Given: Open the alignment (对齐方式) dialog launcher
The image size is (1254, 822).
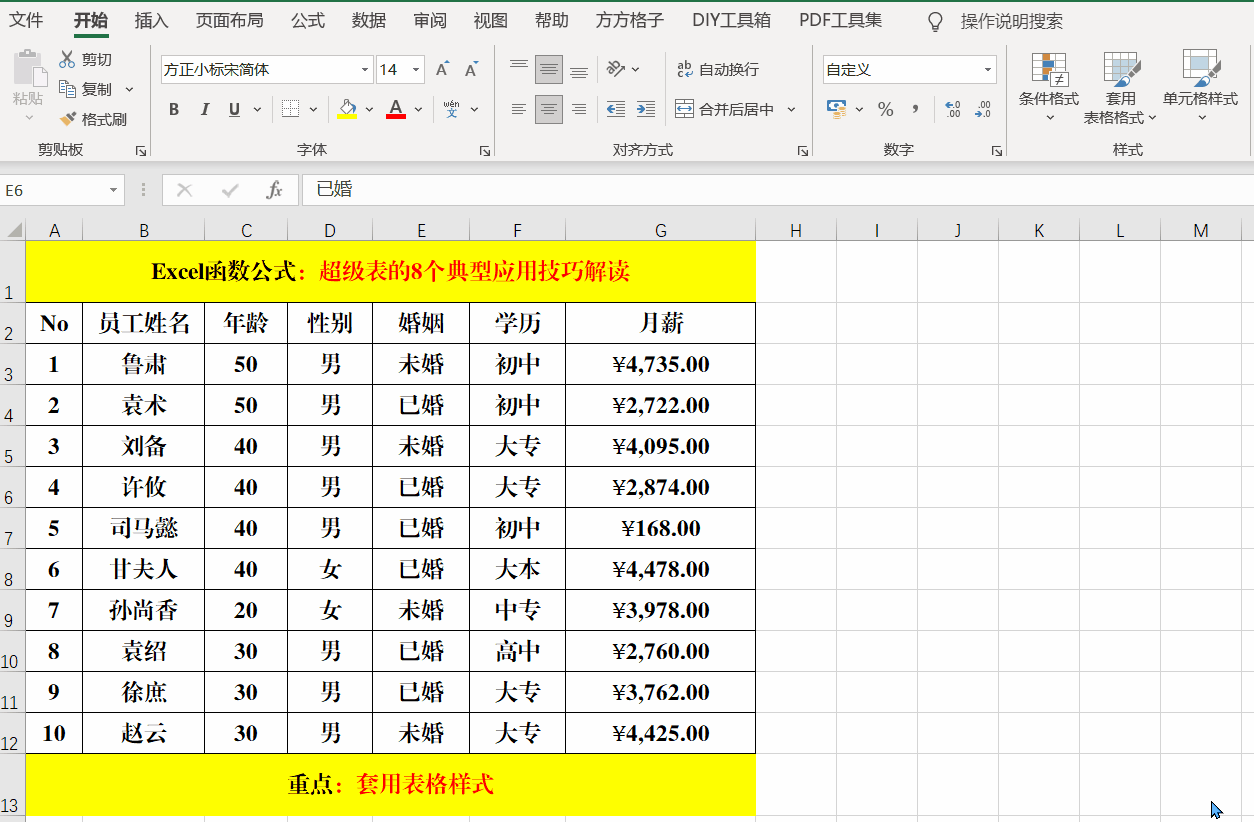Looking at the screenshot, I should coord(803,151).
